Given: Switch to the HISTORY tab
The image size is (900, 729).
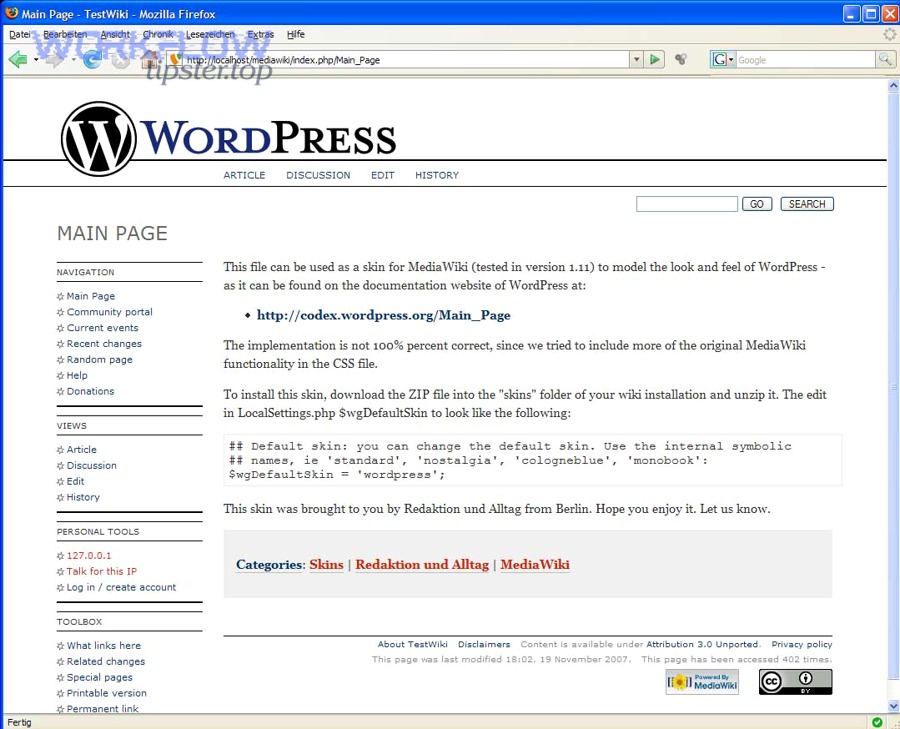Looking at the screenshot, I should click(437, 175).
